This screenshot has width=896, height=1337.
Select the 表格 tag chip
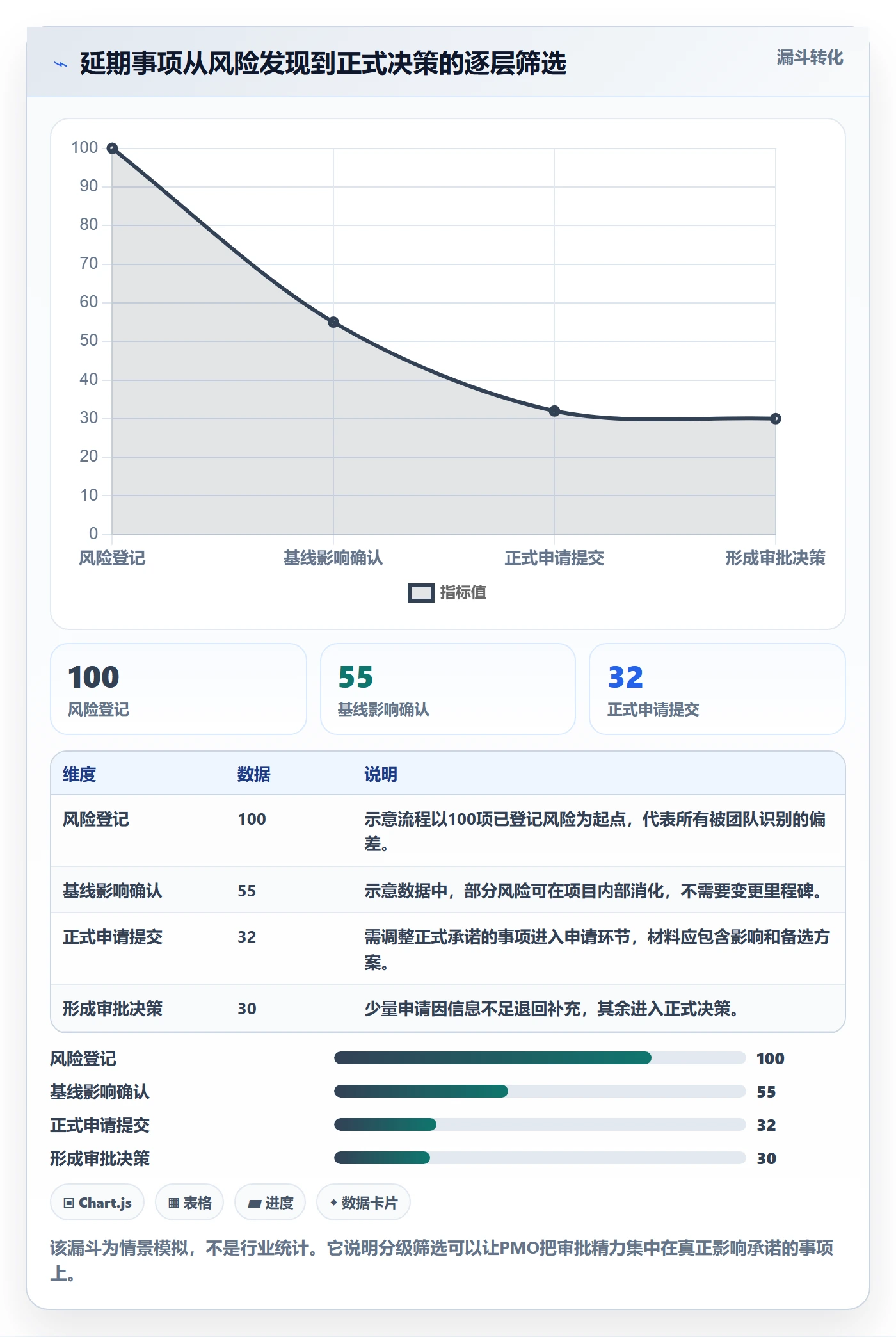pyautogui.click(x=189, y=1203)
